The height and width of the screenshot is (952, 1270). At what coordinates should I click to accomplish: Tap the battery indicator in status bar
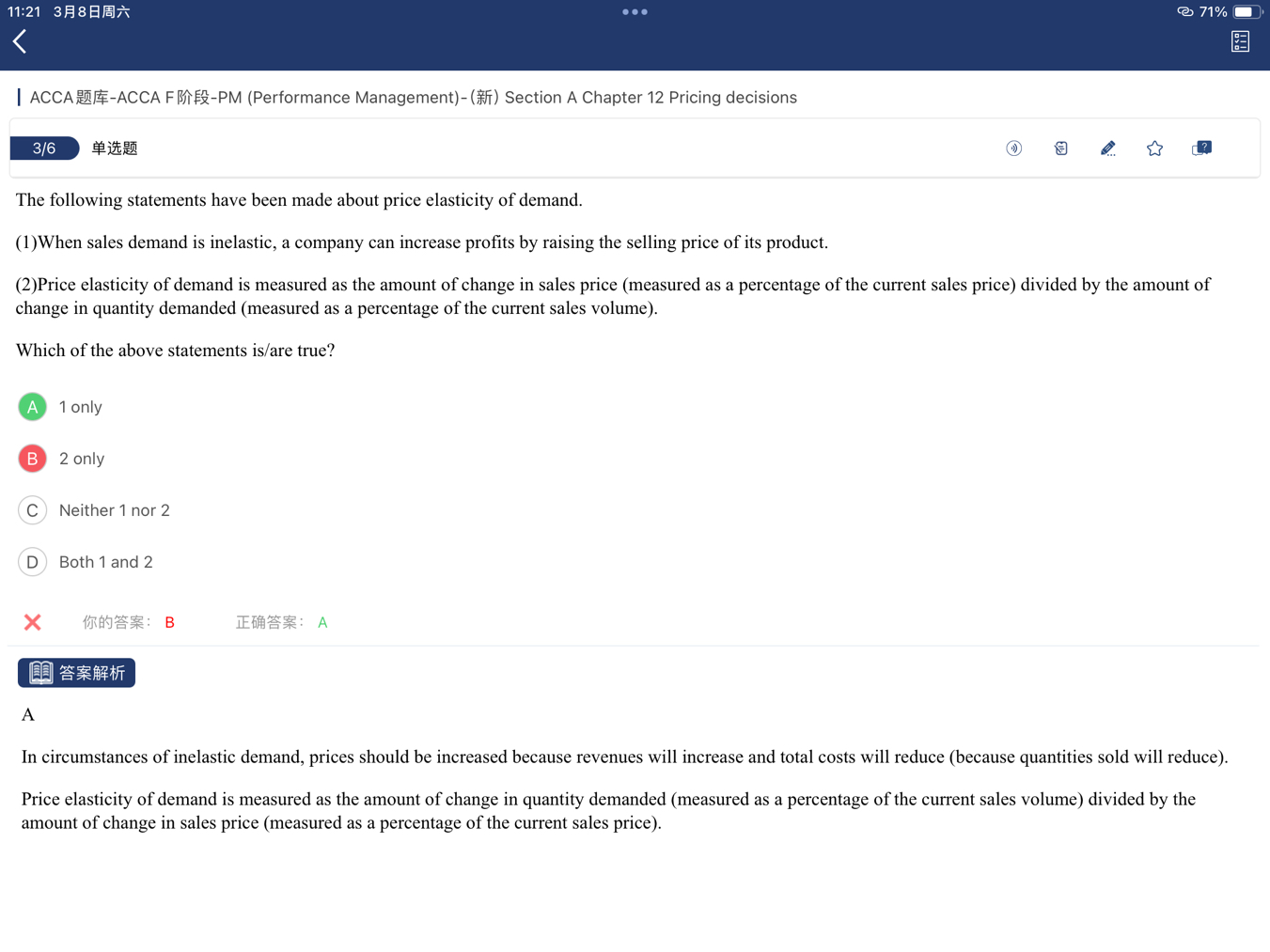(x=1246, y=12)
